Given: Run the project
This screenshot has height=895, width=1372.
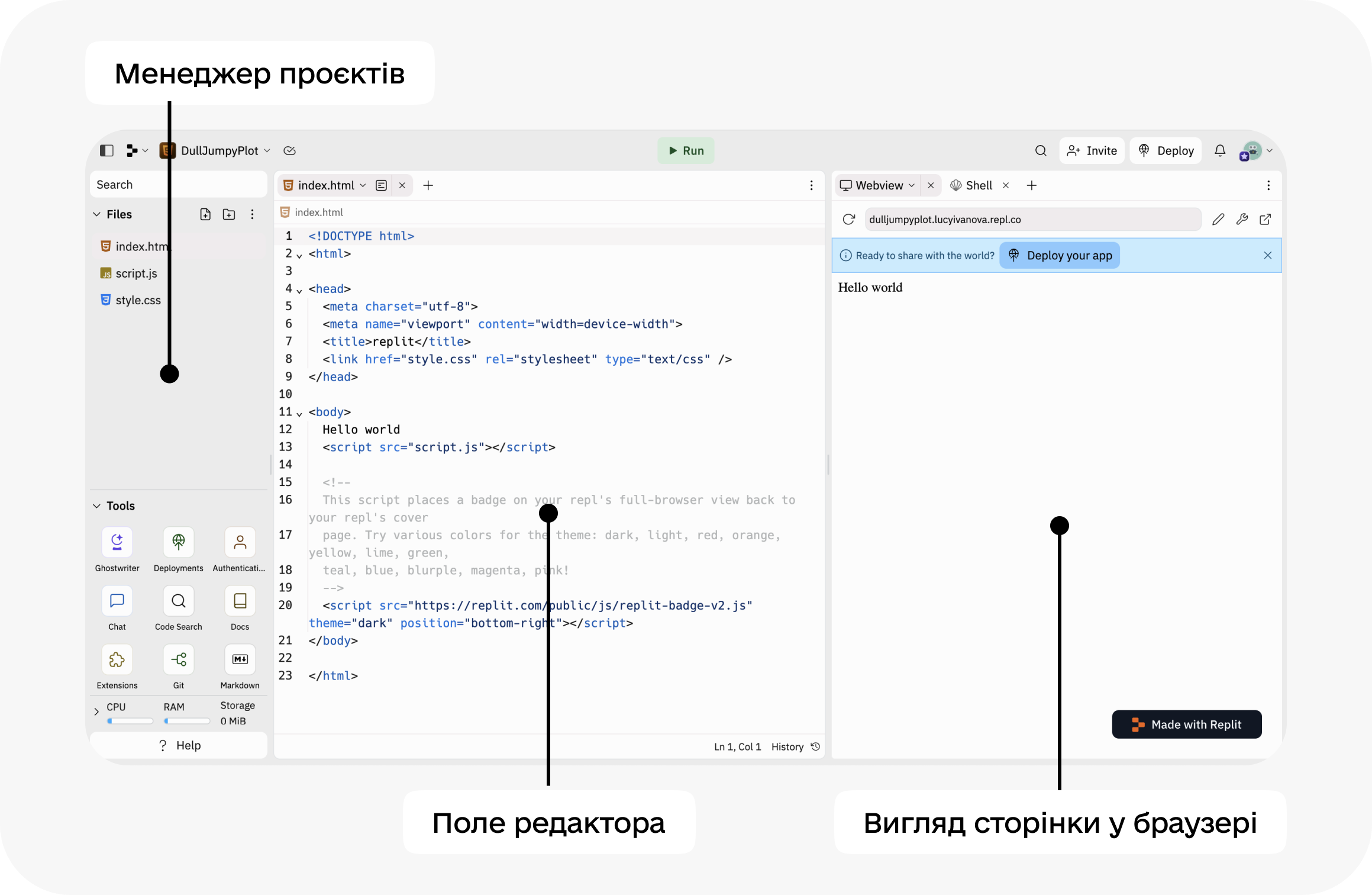Looking at the screenshot, I should (x=686, y=151).
